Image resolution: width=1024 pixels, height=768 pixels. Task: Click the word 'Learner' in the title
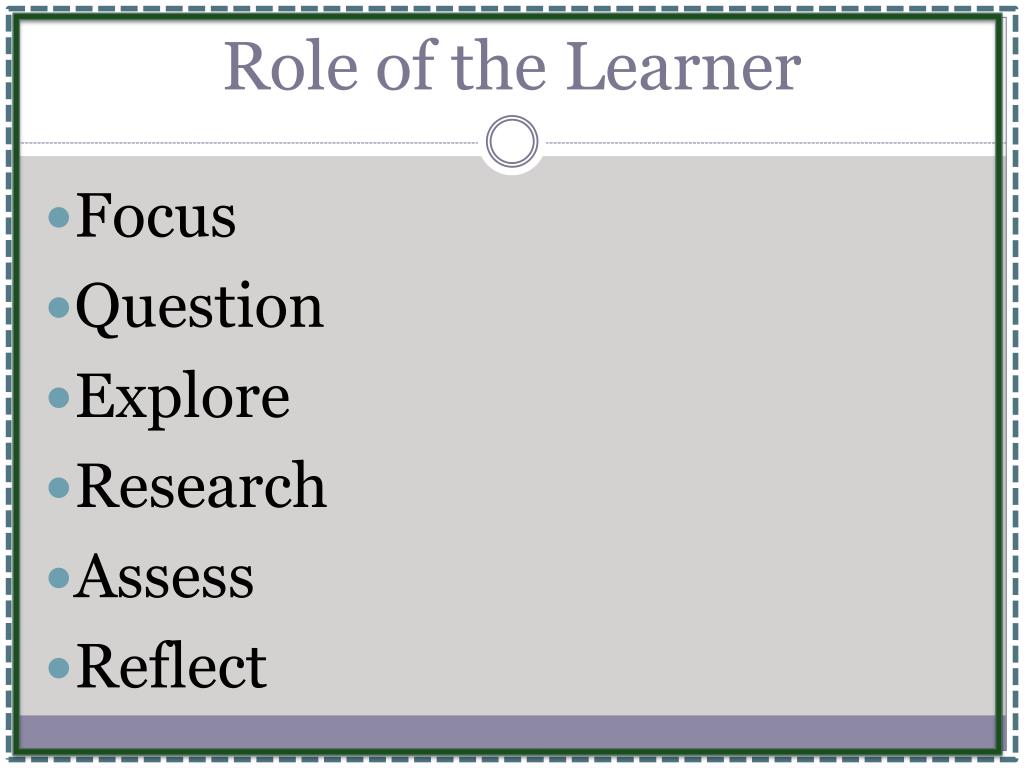(683, 66)
